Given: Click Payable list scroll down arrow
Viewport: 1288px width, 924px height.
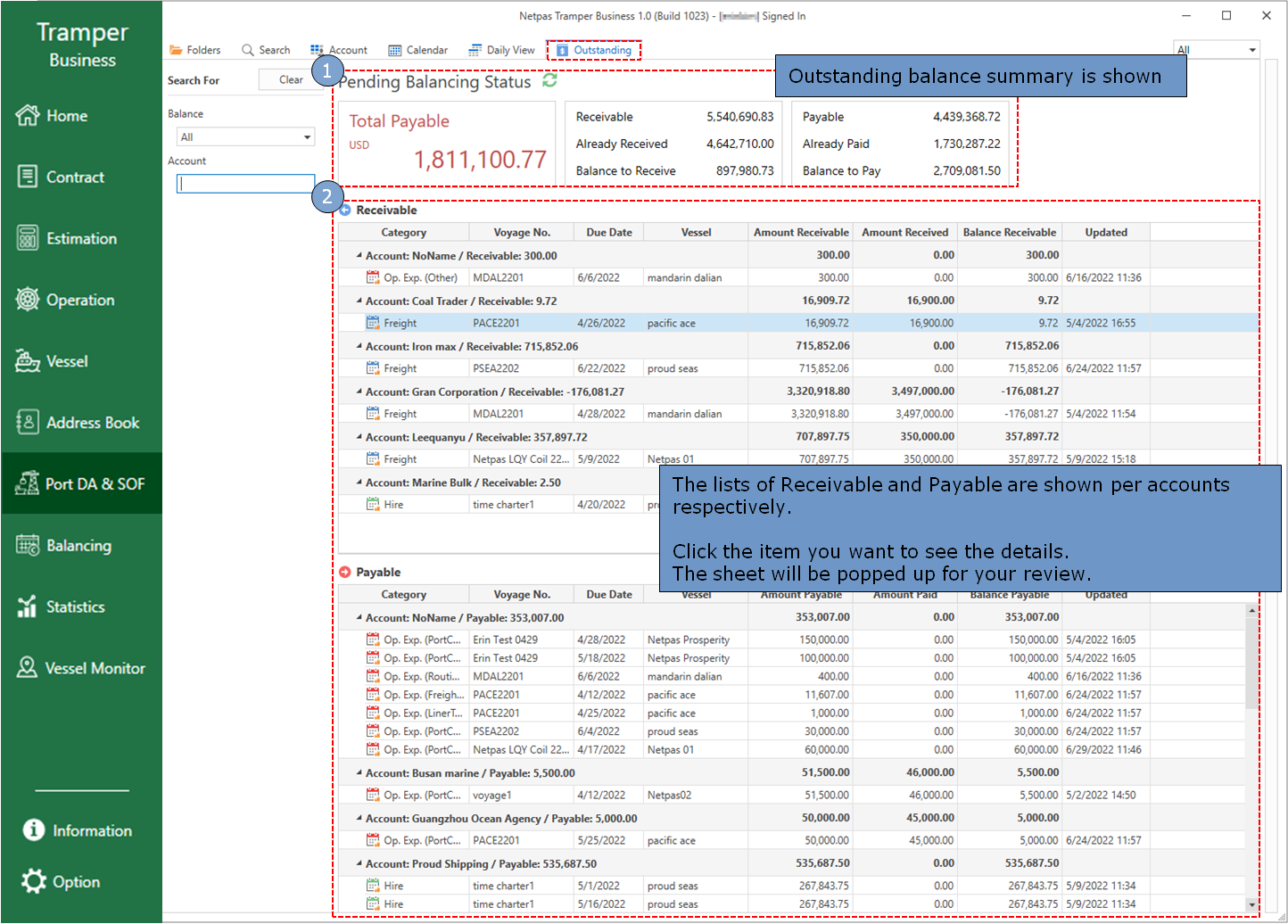Looking at the screenshot, I should (1251, 903).
